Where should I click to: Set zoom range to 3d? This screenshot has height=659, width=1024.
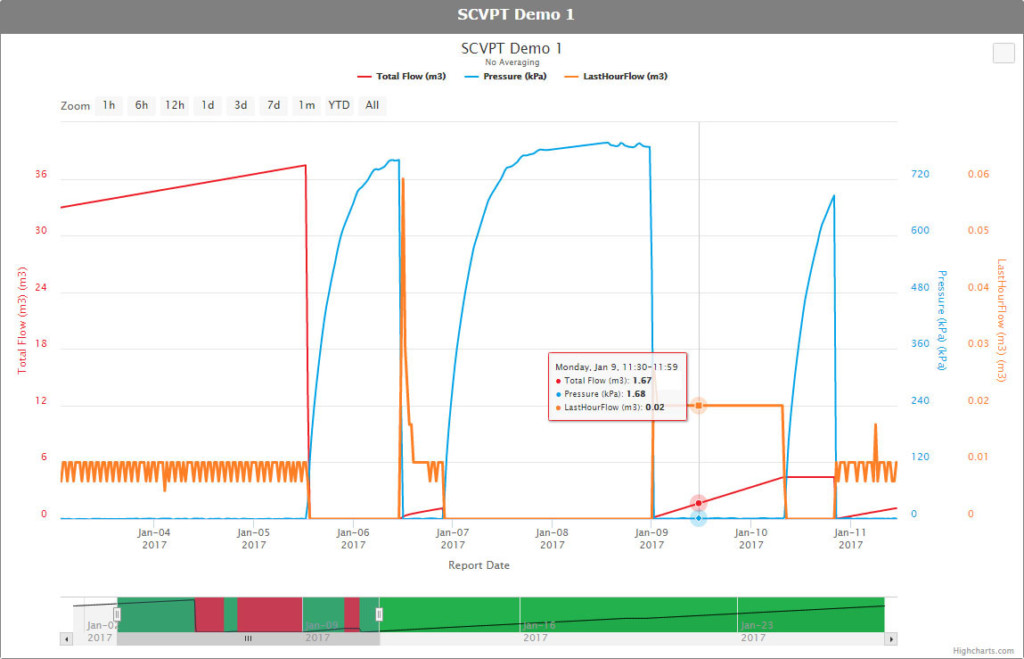[x=241, y=105]
